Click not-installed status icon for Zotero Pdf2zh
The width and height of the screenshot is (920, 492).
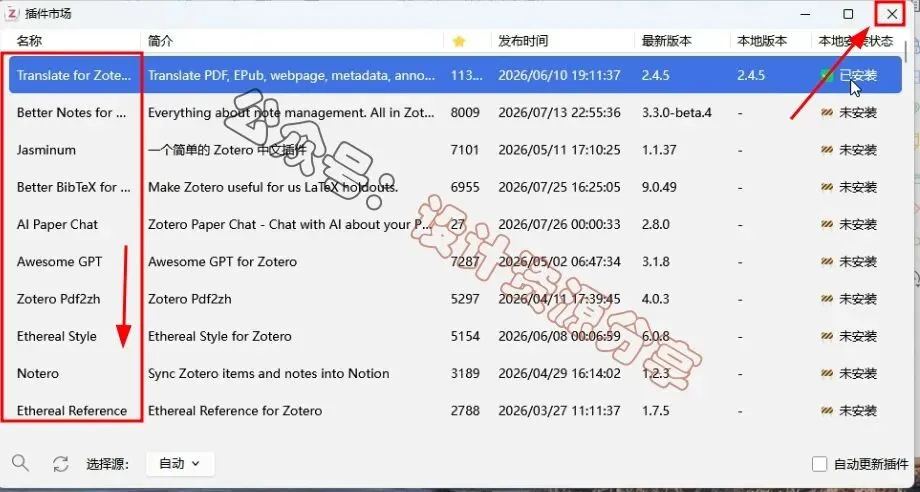pos(827,299)
